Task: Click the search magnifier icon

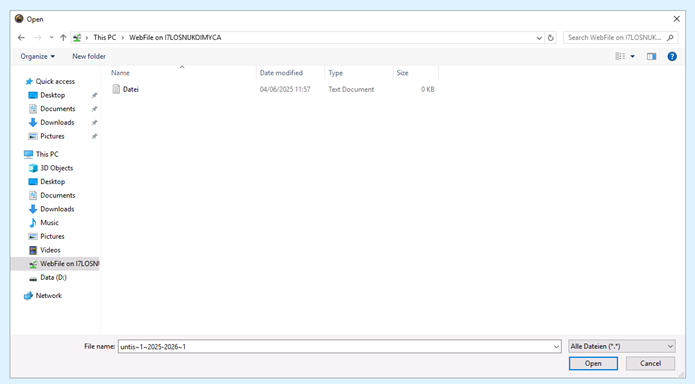Action: [x=670, y=38]
